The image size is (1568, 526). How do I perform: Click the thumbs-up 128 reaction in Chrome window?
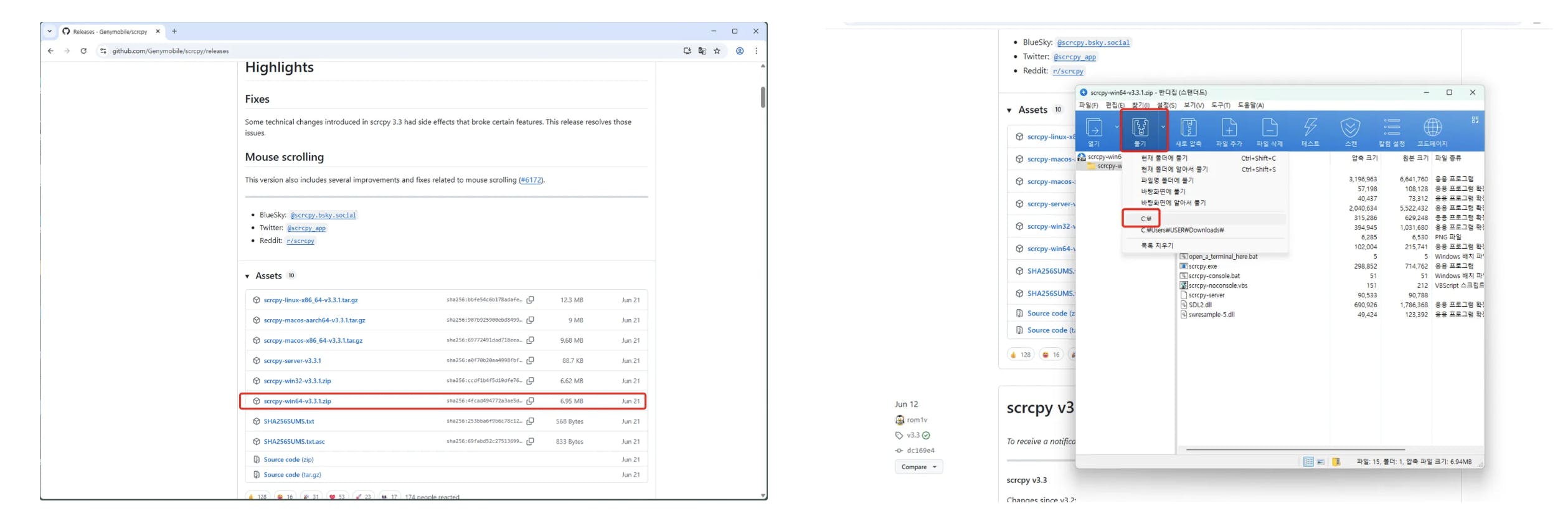(257, 497)
